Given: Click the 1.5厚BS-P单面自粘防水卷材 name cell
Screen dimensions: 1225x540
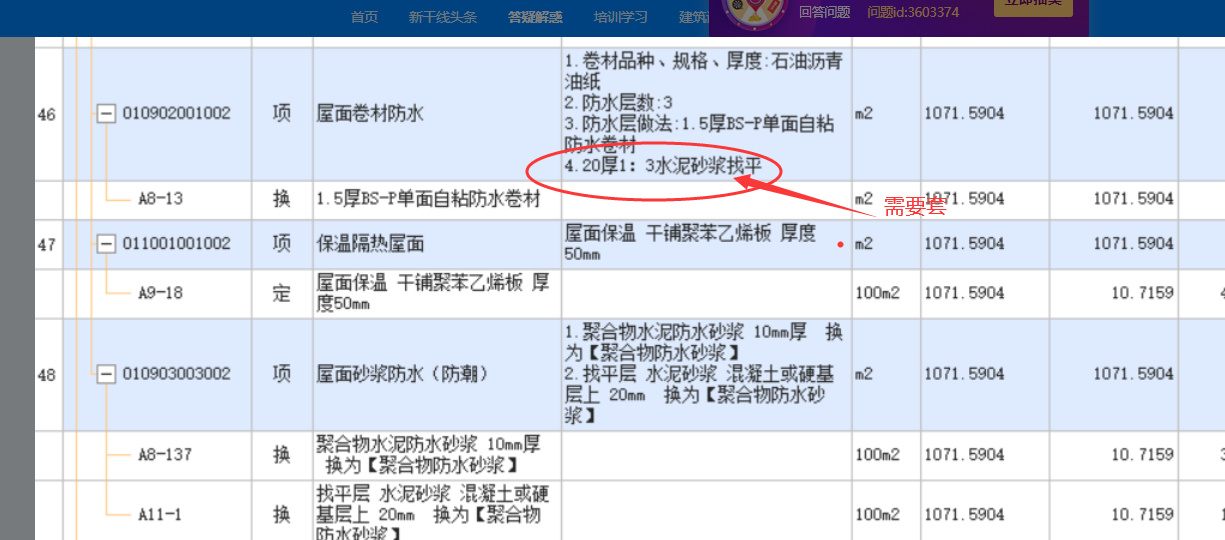Looking at the screenshot, I should coord(437,199).
